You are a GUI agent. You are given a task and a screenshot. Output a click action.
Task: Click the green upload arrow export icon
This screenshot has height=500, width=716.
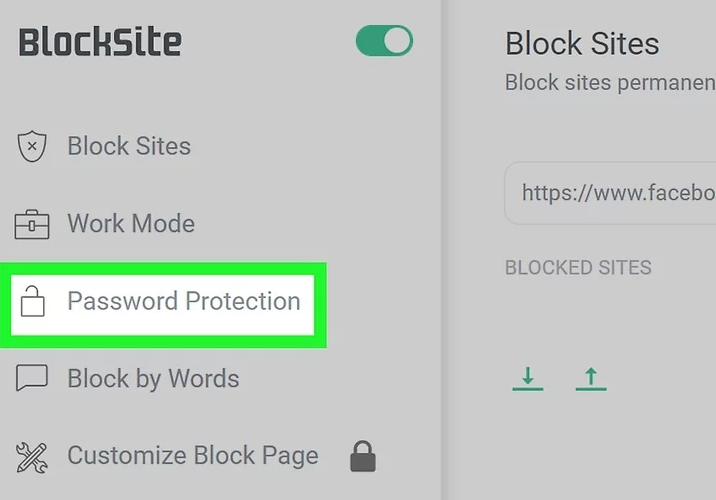pos(591,378)
